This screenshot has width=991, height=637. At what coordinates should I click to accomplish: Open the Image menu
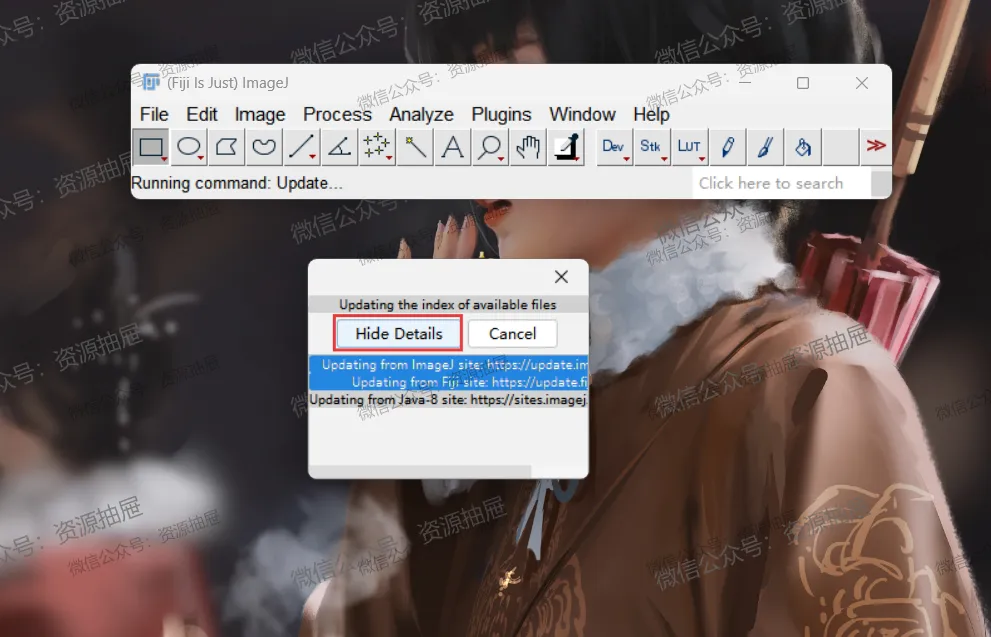(x=260, y=114)
